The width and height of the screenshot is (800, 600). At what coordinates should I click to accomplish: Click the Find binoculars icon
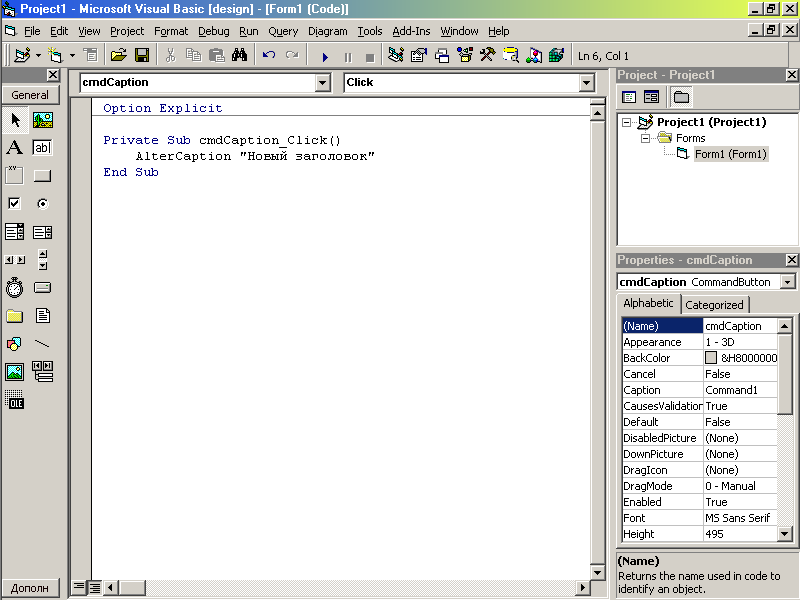(239, 55)
